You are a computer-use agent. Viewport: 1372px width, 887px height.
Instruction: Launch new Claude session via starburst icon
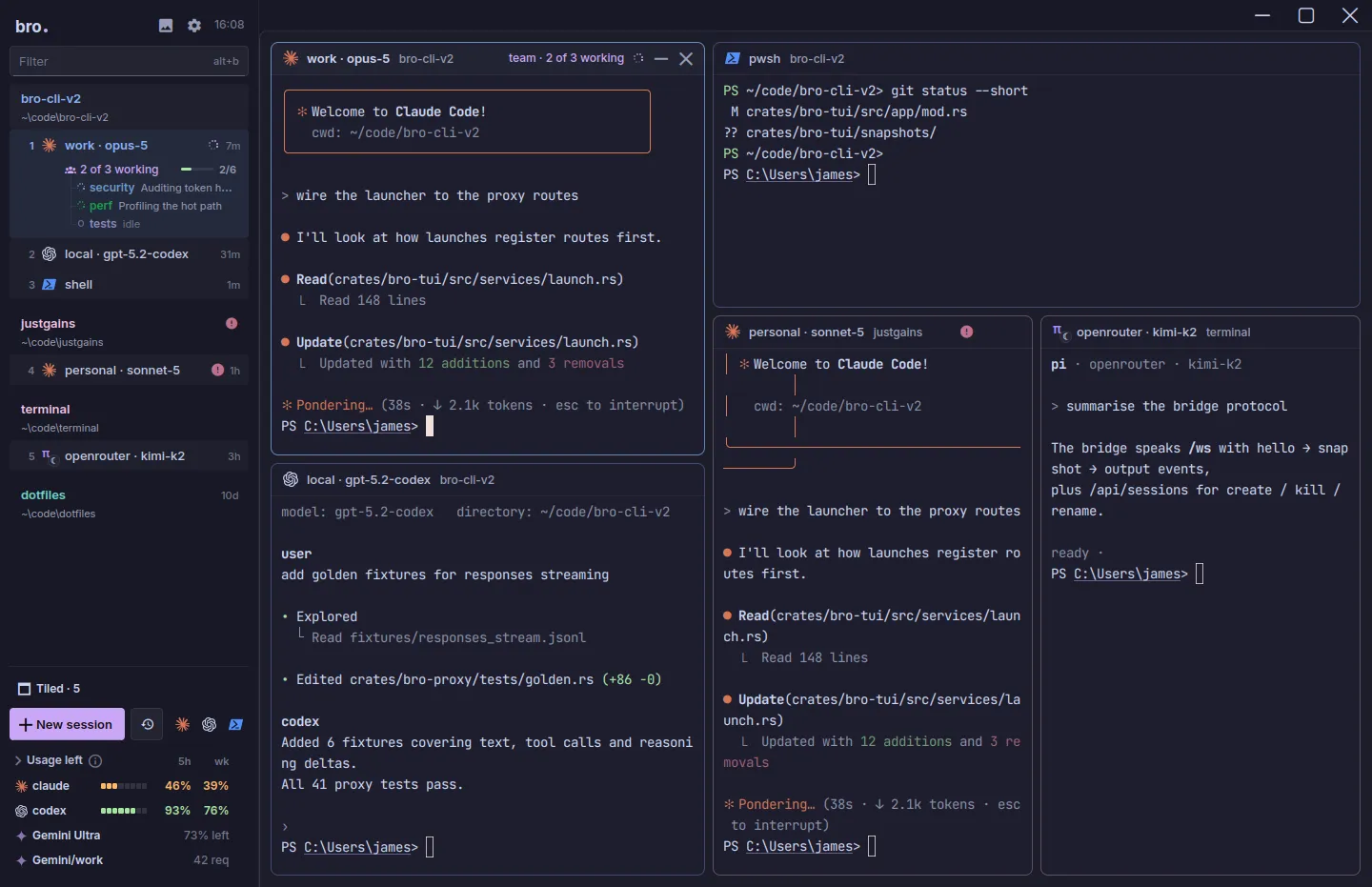coord(183,724)
